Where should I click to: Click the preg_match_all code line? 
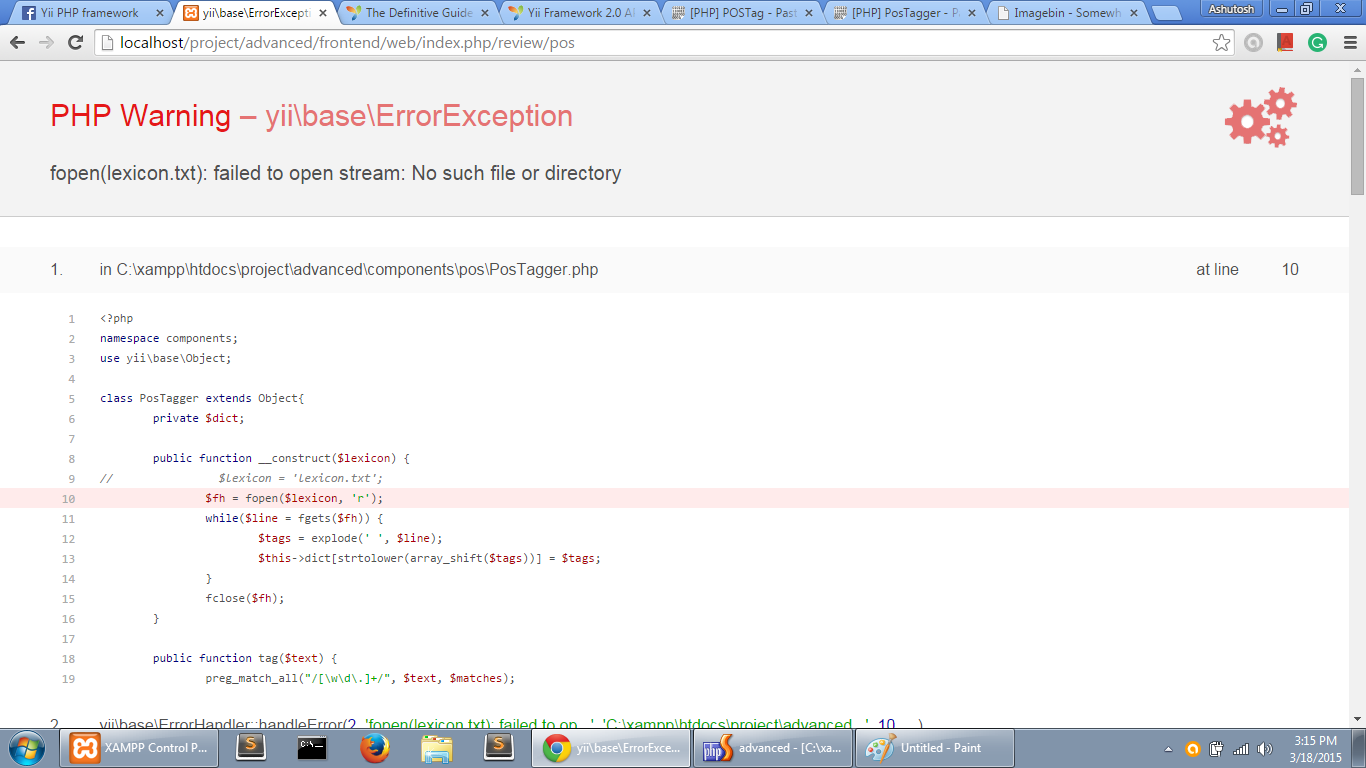pos(360,678)
